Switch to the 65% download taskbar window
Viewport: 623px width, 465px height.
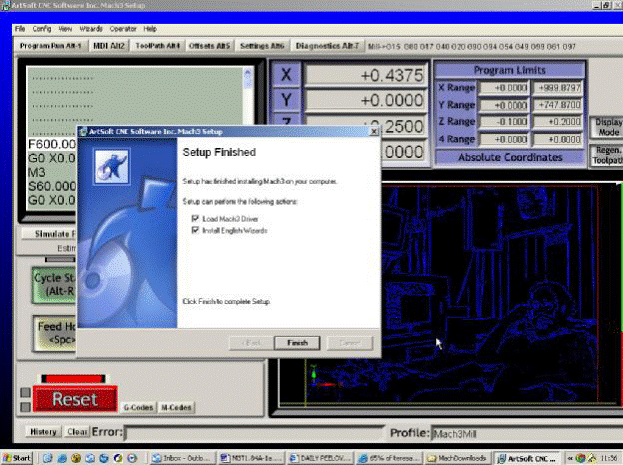pyautogui.click(x=389, y=458)
